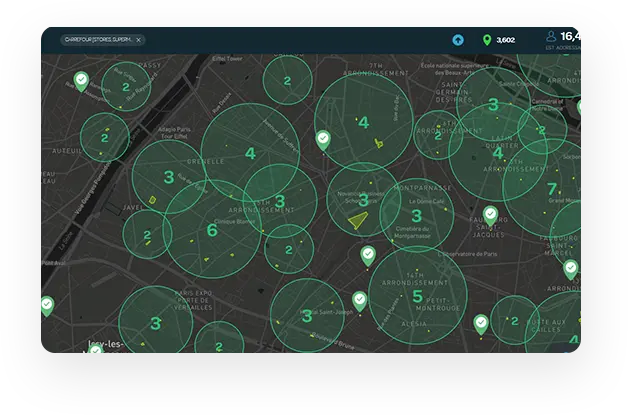The height and width of the screenshot is (415, 628).
Task: Expand the 2-cluster above Auteuil
Action: [105, 137]
